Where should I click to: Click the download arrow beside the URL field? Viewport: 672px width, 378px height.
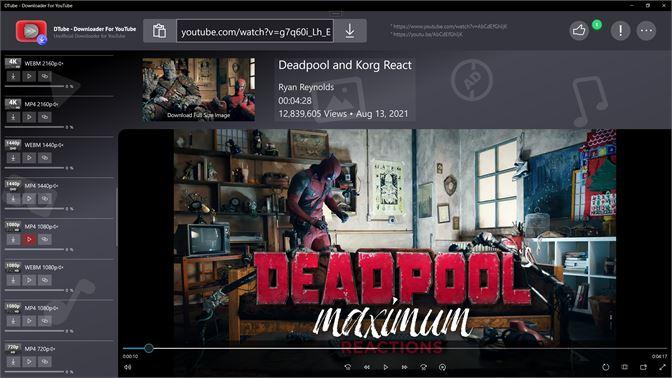pyautogui.click(x=350, y=31)
